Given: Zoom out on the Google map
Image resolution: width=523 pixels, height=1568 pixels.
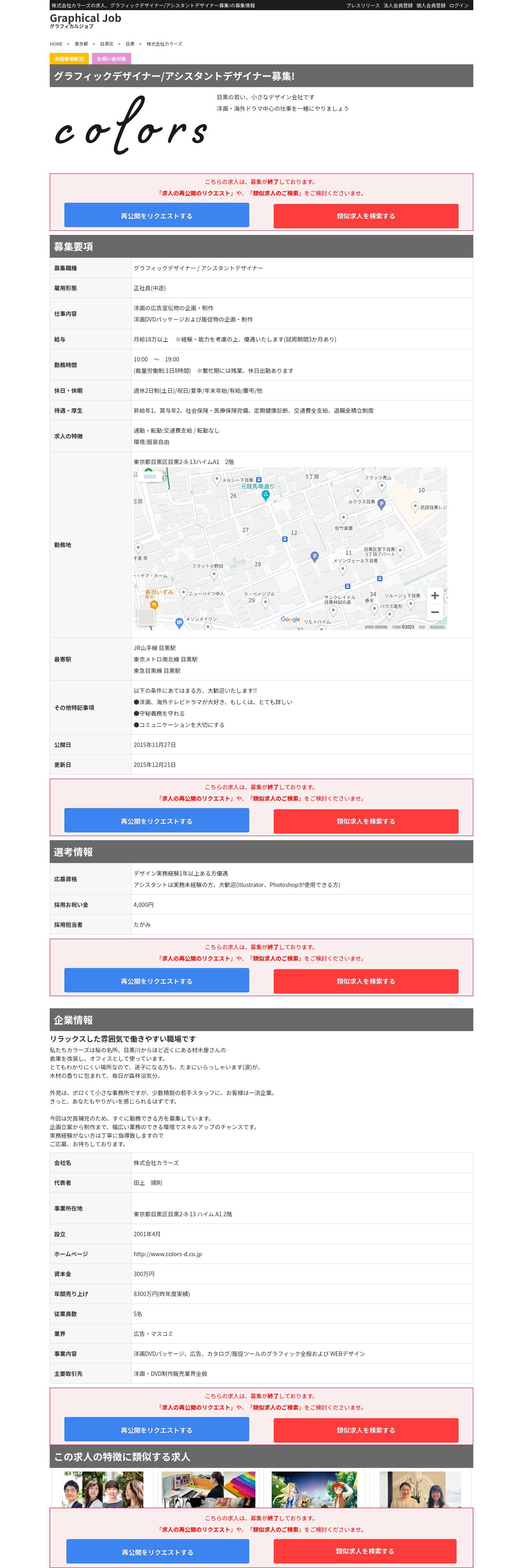Looking at the screenshot, I should pyautogui.click(x=435, y=612).
